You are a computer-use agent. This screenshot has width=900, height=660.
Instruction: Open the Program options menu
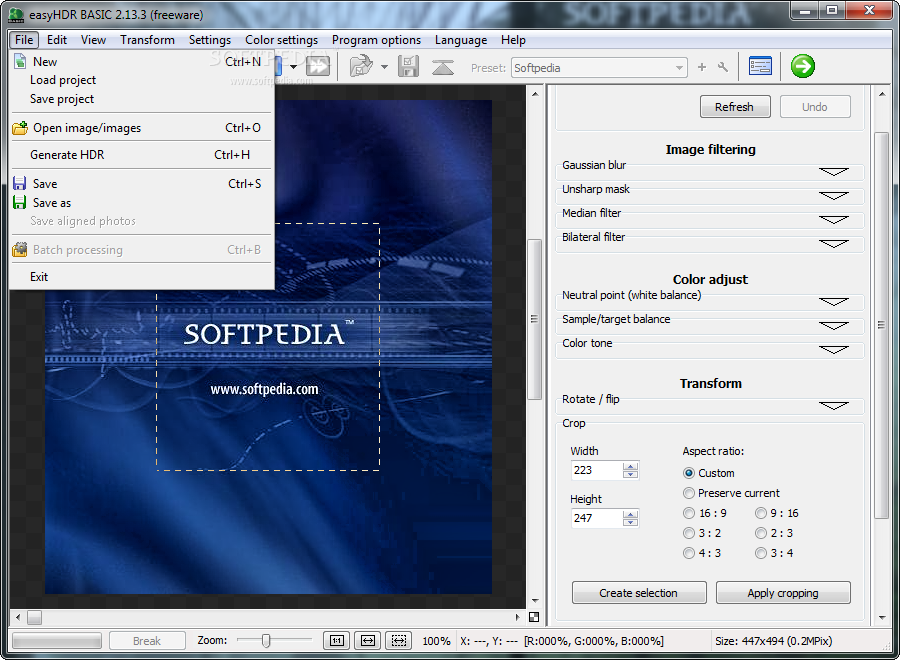tap(376, 40)
